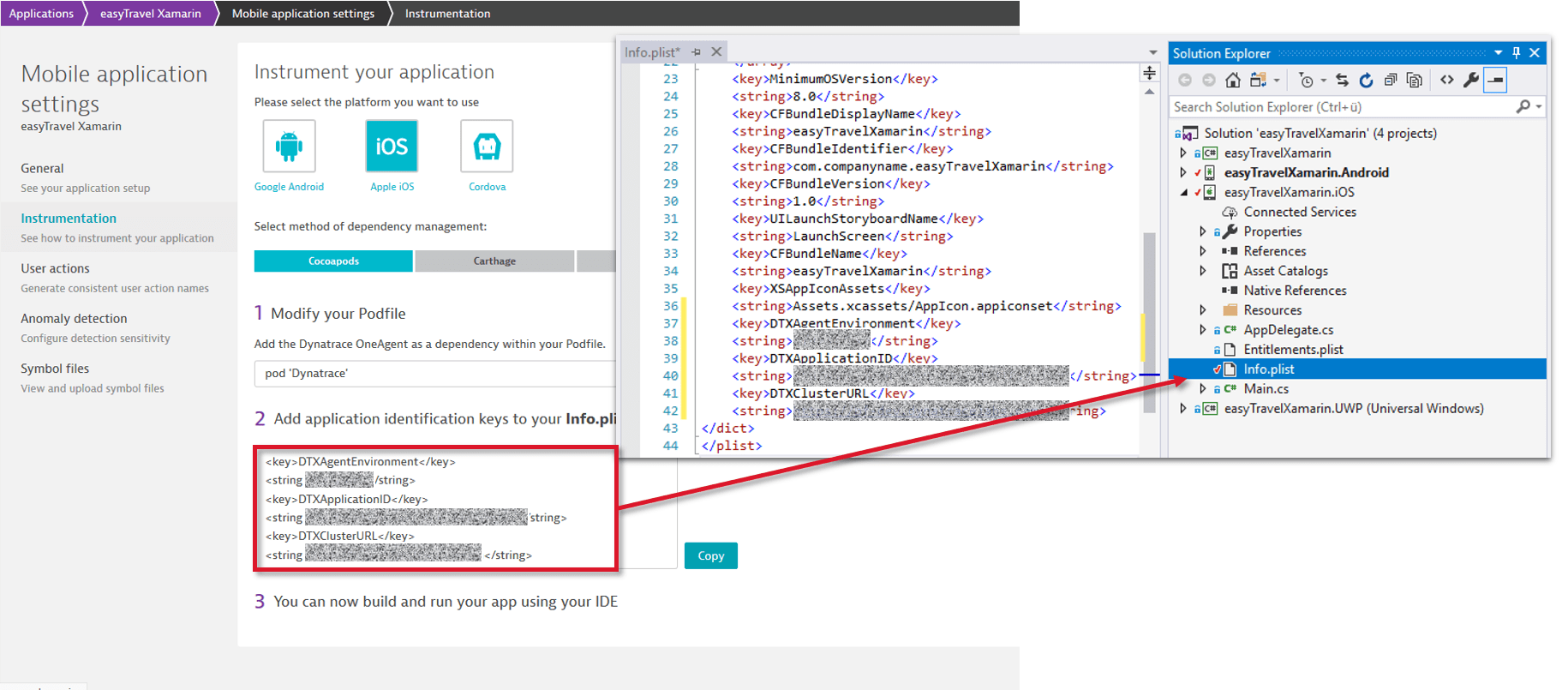
Task: Expand the easyTravelXamarin project node
Action: [1183, 153]
